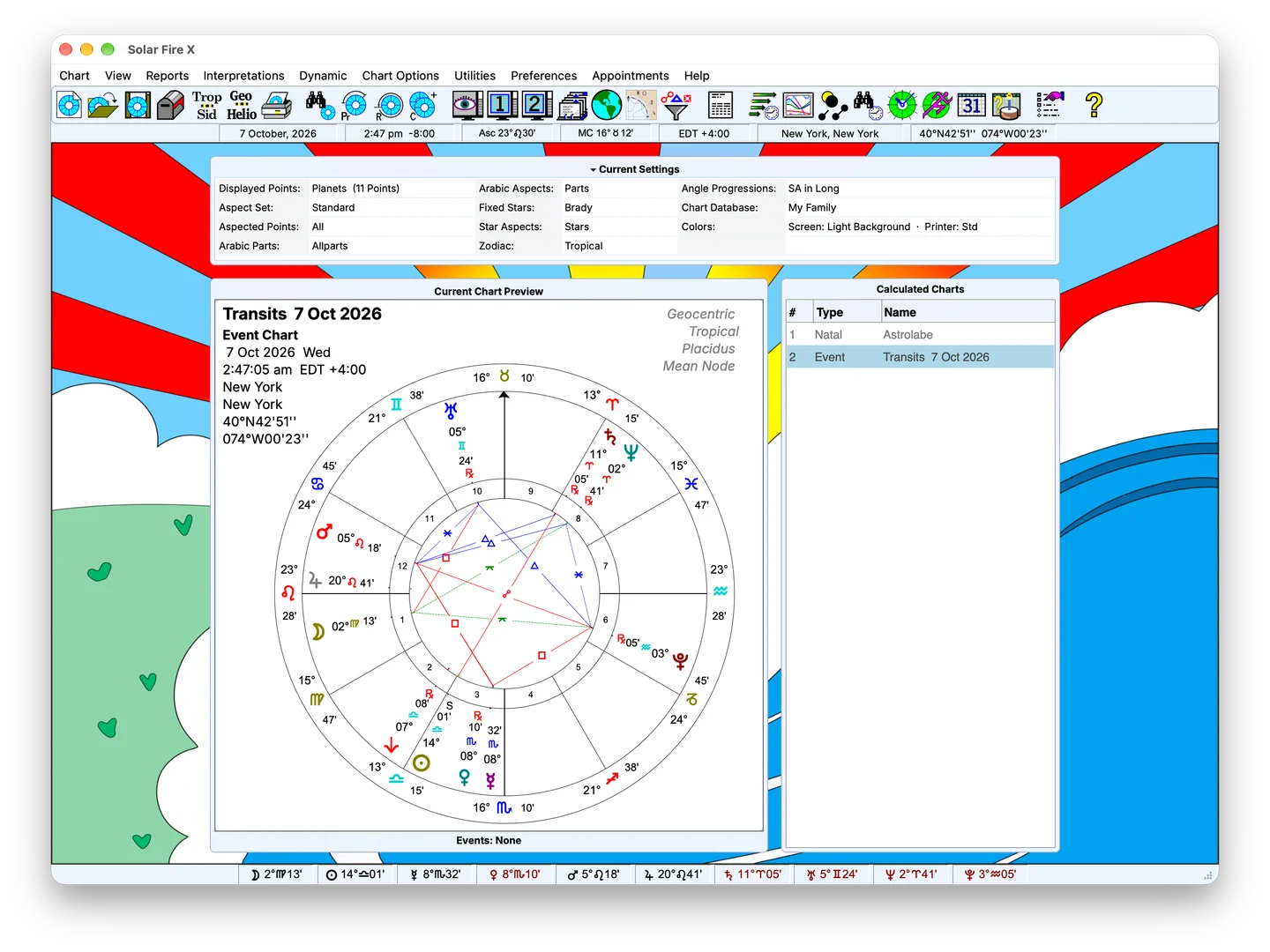Image resolution: width=1270 pixels, height=952 pixels.
Task: Select the Event Transits 7 Oct 2026 row
Action: coord(920,357)
